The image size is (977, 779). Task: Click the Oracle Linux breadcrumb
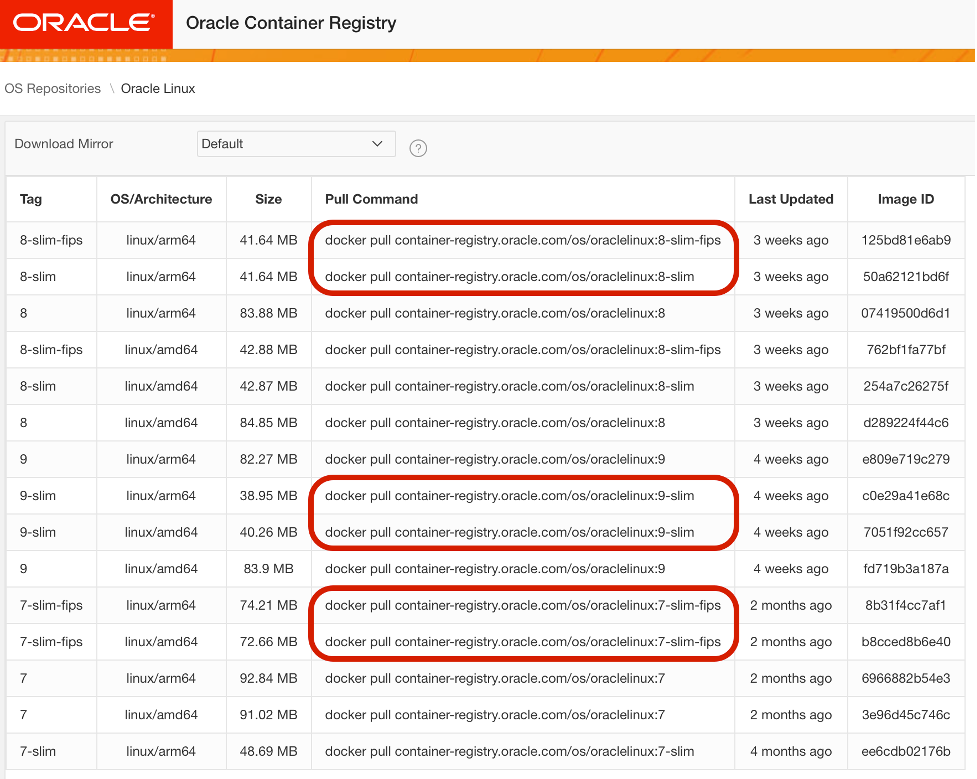pyautogui.click(x=158, y=88)
